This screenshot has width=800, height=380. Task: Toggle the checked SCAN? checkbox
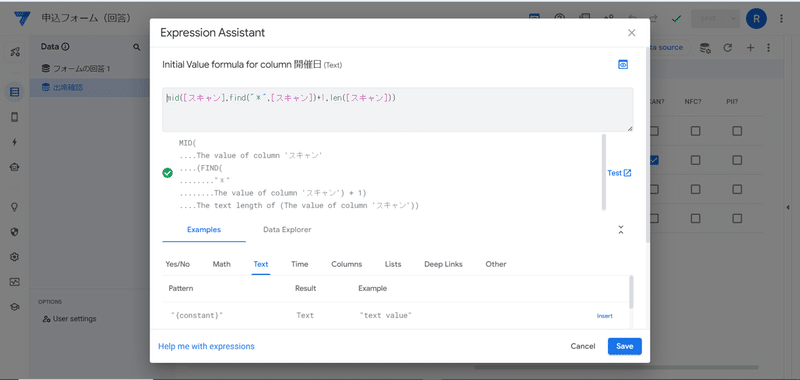(x=654, y=160)
